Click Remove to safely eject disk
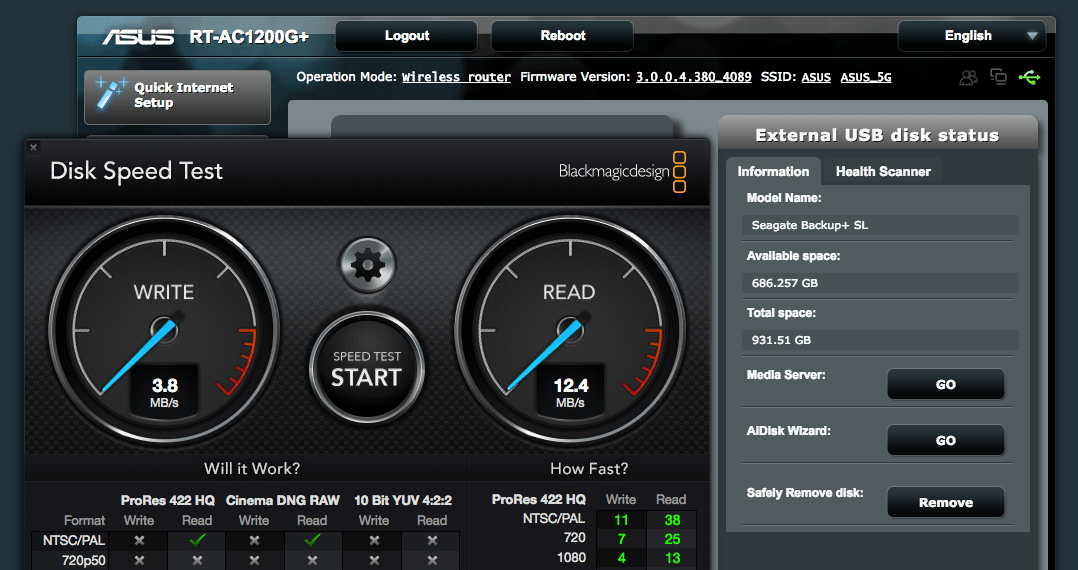 pos(945,503)
